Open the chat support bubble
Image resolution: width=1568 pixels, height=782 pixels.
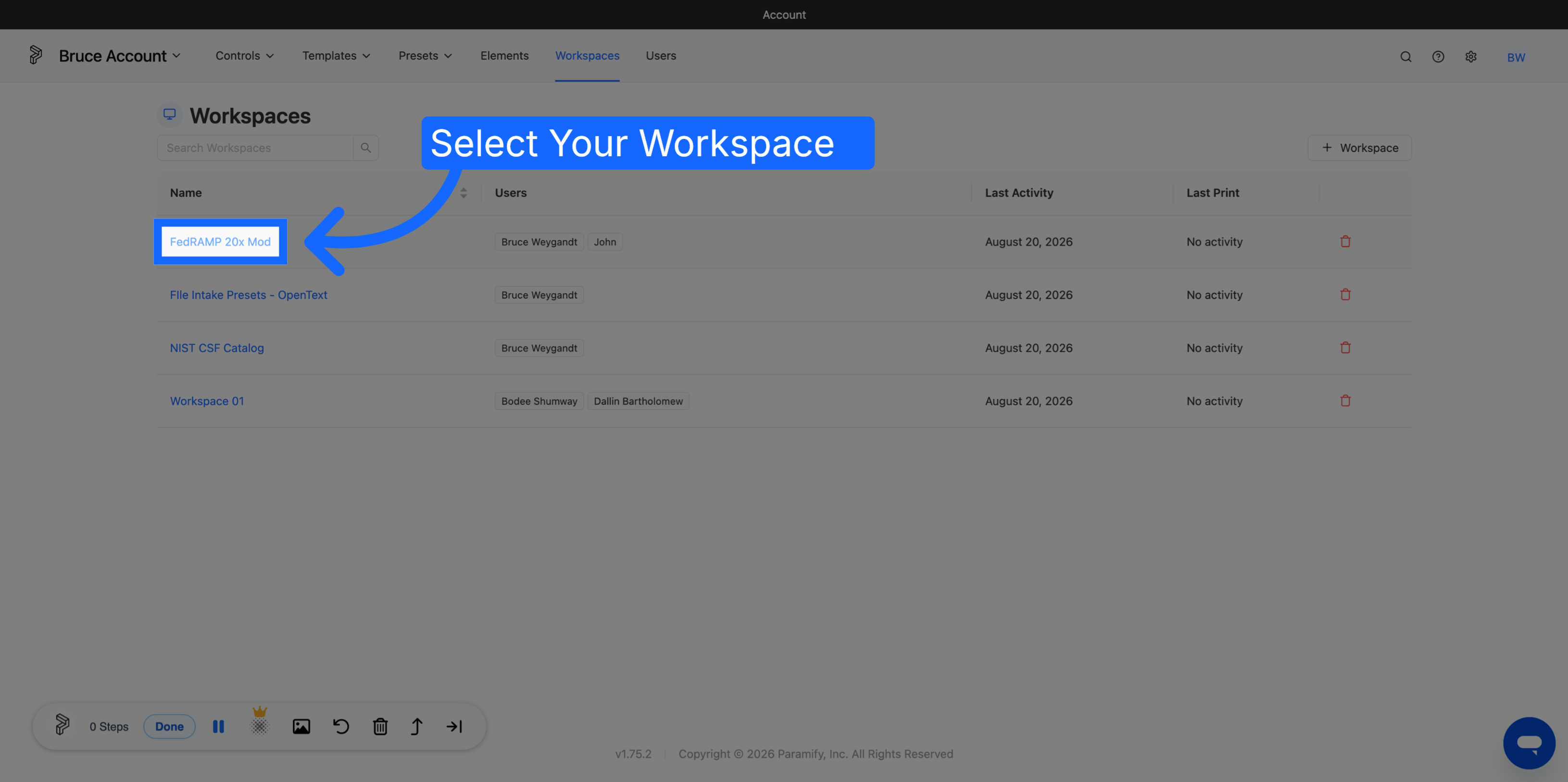1529,743
